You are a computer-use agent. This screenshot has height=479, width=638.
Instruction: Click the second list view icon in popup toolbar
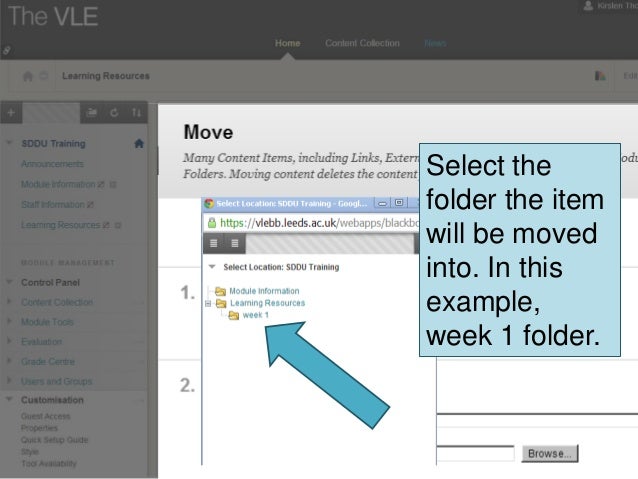click(235, 243)
